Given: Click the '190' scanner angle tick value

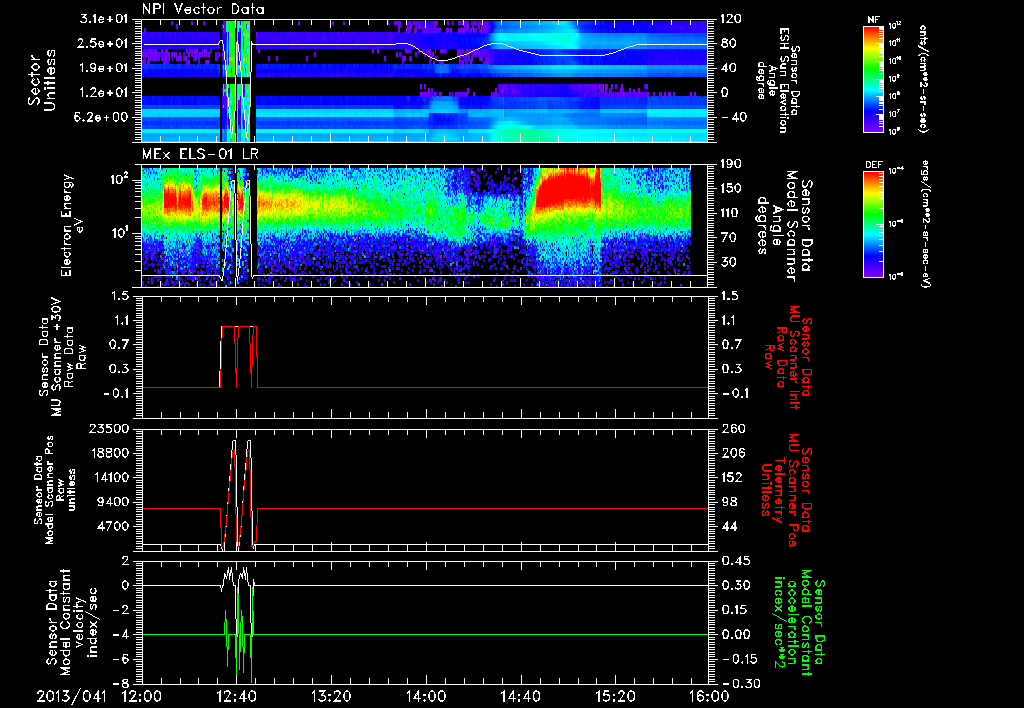Looking at the screenshot, I should 730,164.
